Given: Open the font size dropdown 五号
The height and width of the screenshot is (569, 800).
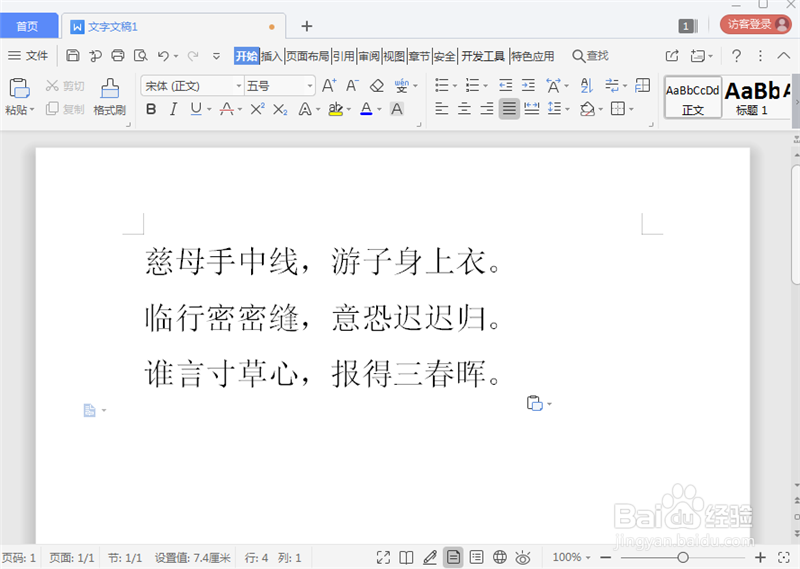Looking at the screenshot, I should tap(310, 86).
